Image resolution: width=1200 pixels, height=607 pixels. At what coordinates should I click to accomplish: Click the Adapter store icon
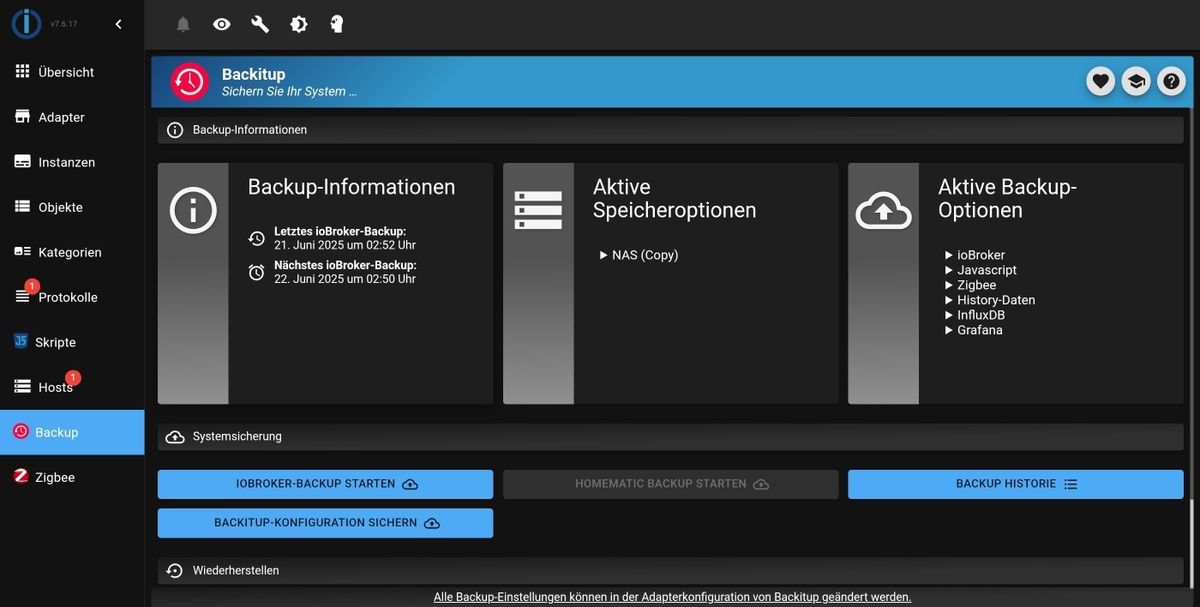coord(22,117)
